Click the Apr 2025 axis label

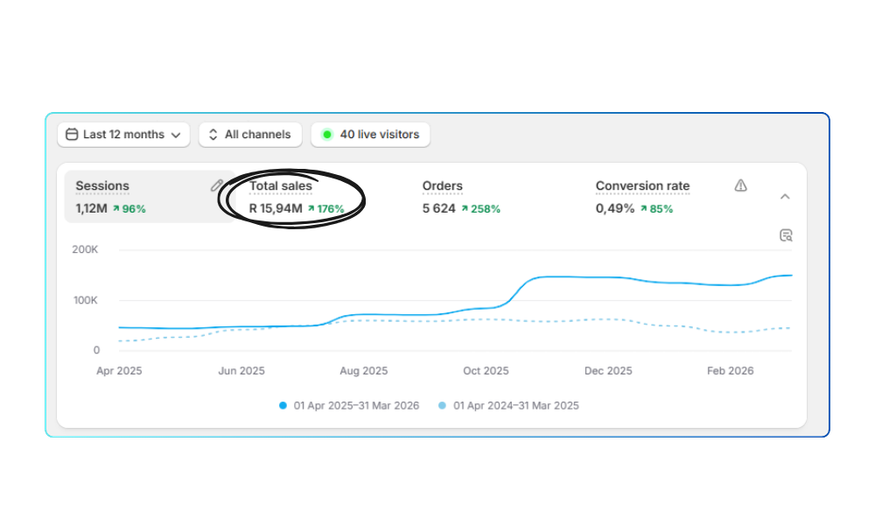119,371
